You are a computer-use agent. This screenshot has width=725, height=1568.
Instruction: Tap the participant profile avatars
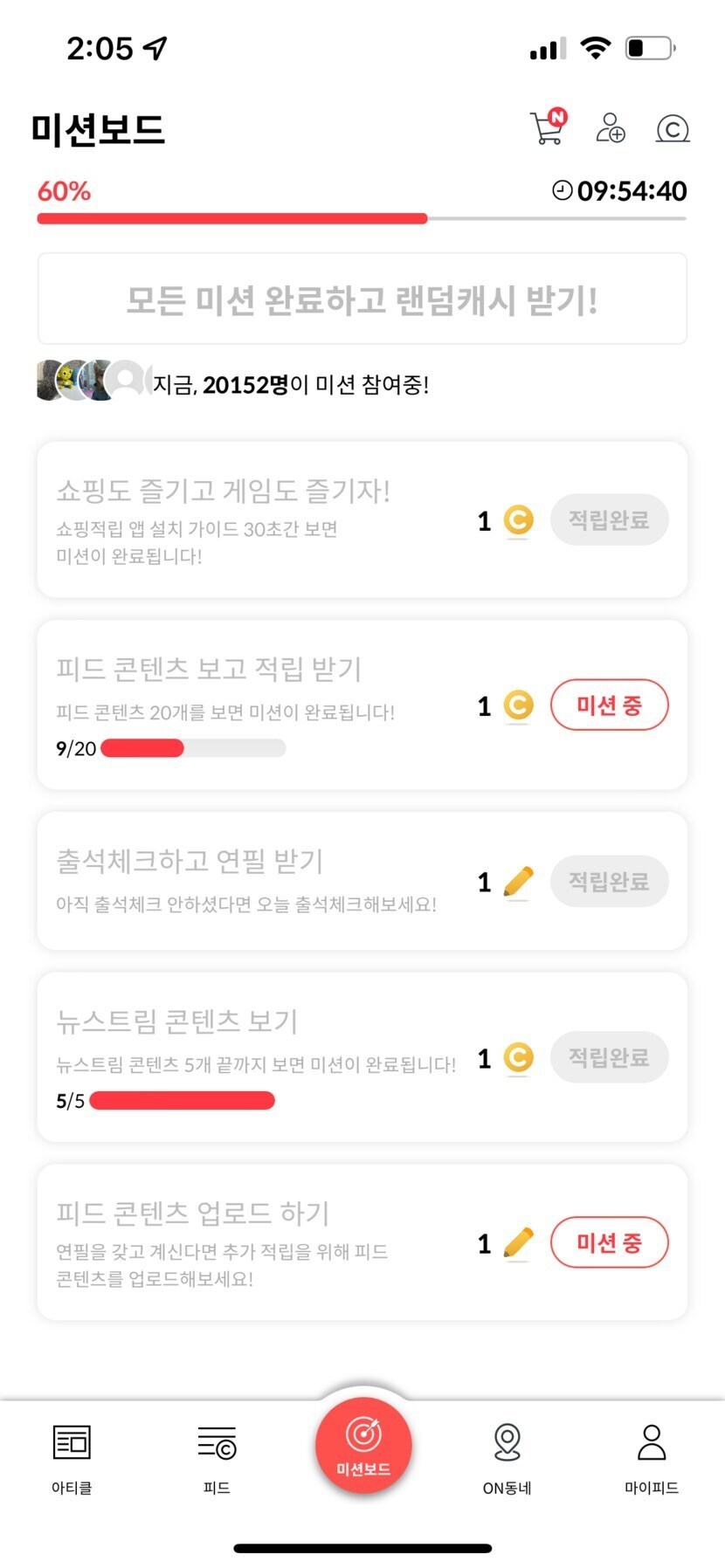click(92, 381)
